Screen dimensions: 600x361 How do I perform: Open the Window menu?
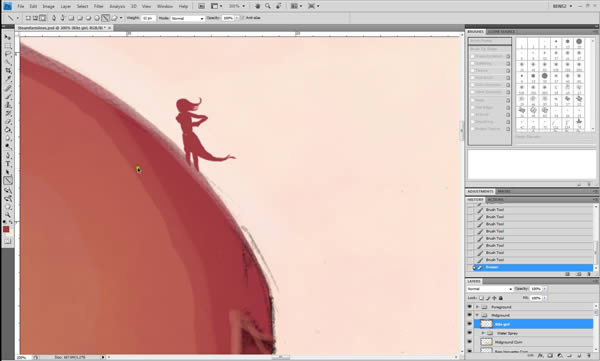click(165, 7)
